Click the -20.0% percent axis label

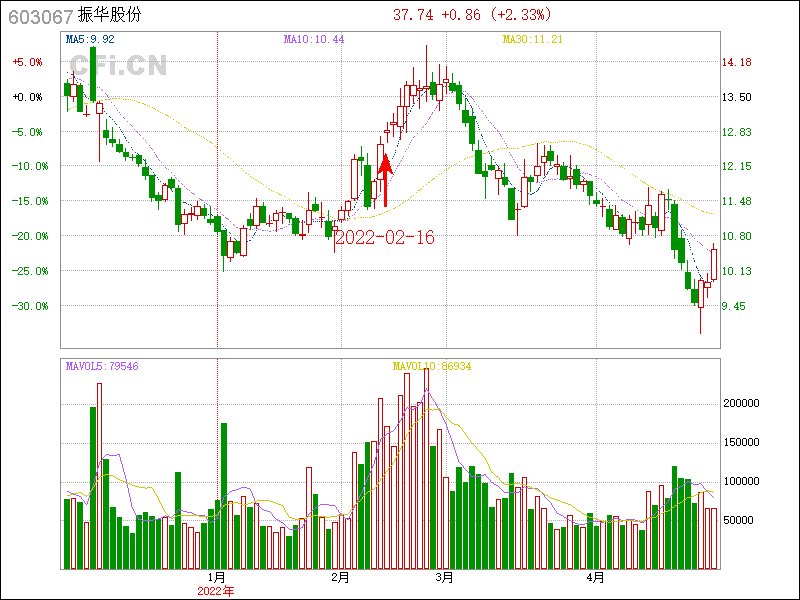pyautogui.click(x=30, y=236)
